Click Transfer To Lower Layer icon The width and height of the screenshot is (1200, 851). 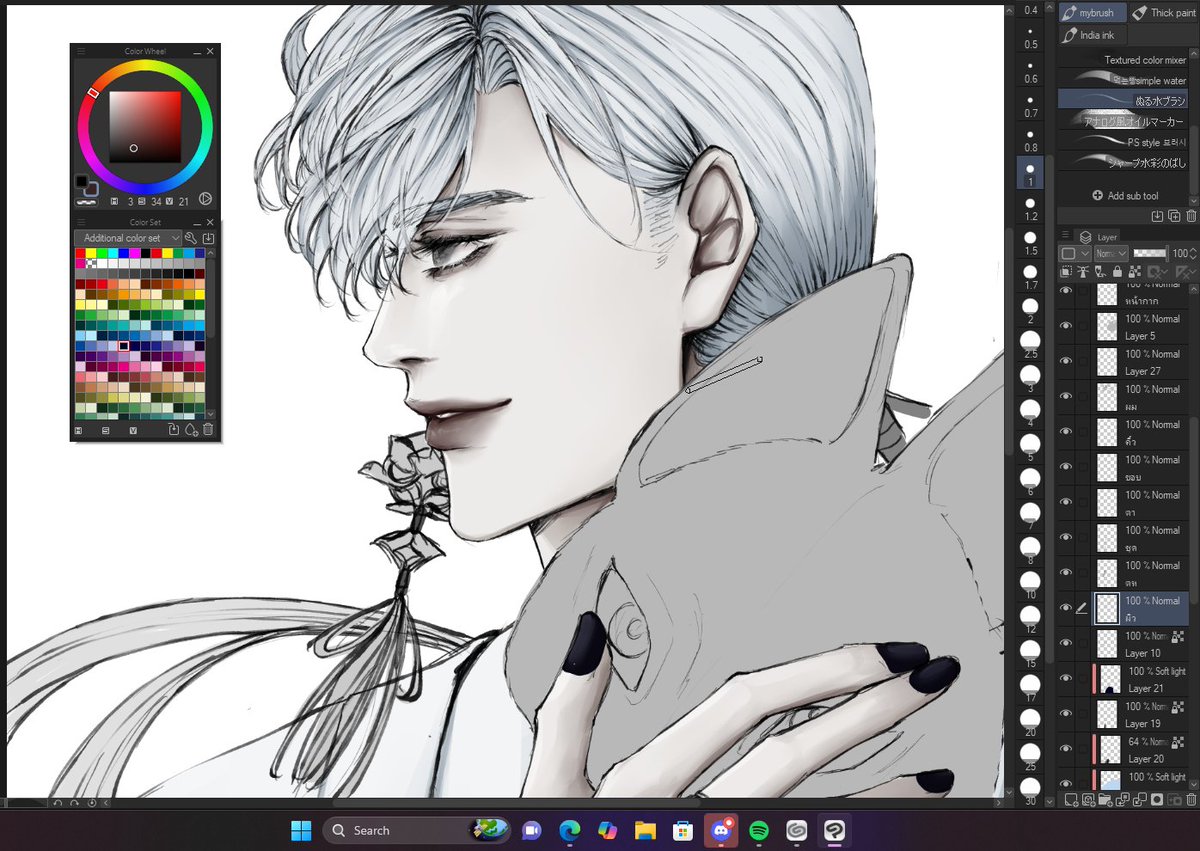point(1123,800)
